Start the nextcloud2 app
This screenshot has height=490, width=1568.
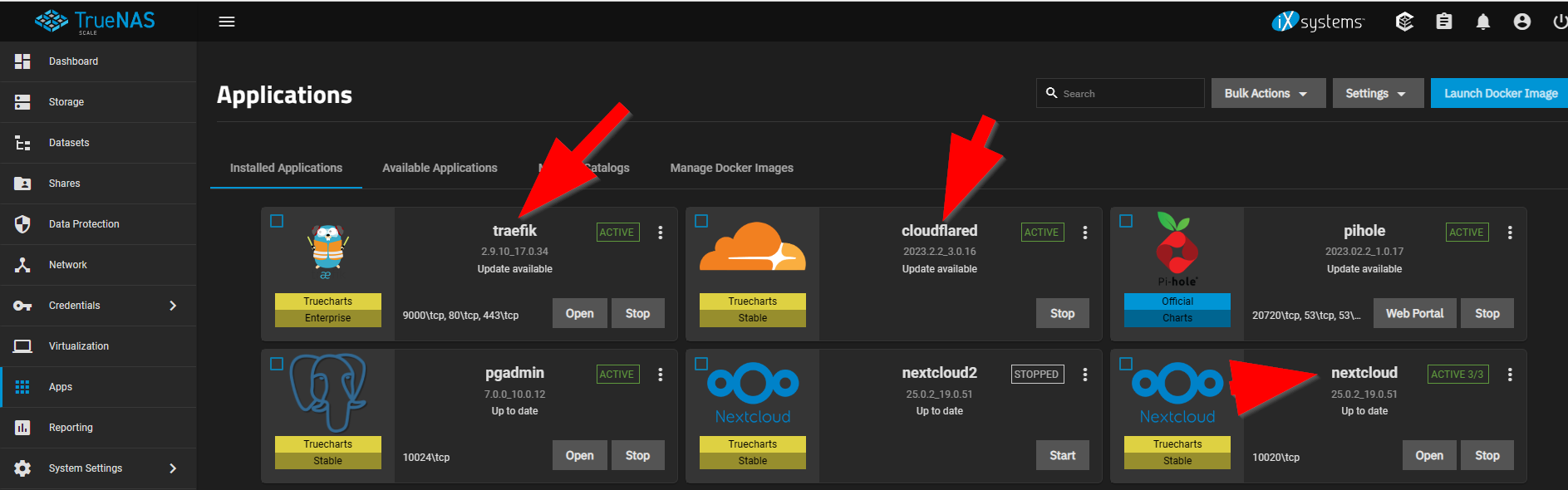pyautogui.click(x=1063, y=455)
